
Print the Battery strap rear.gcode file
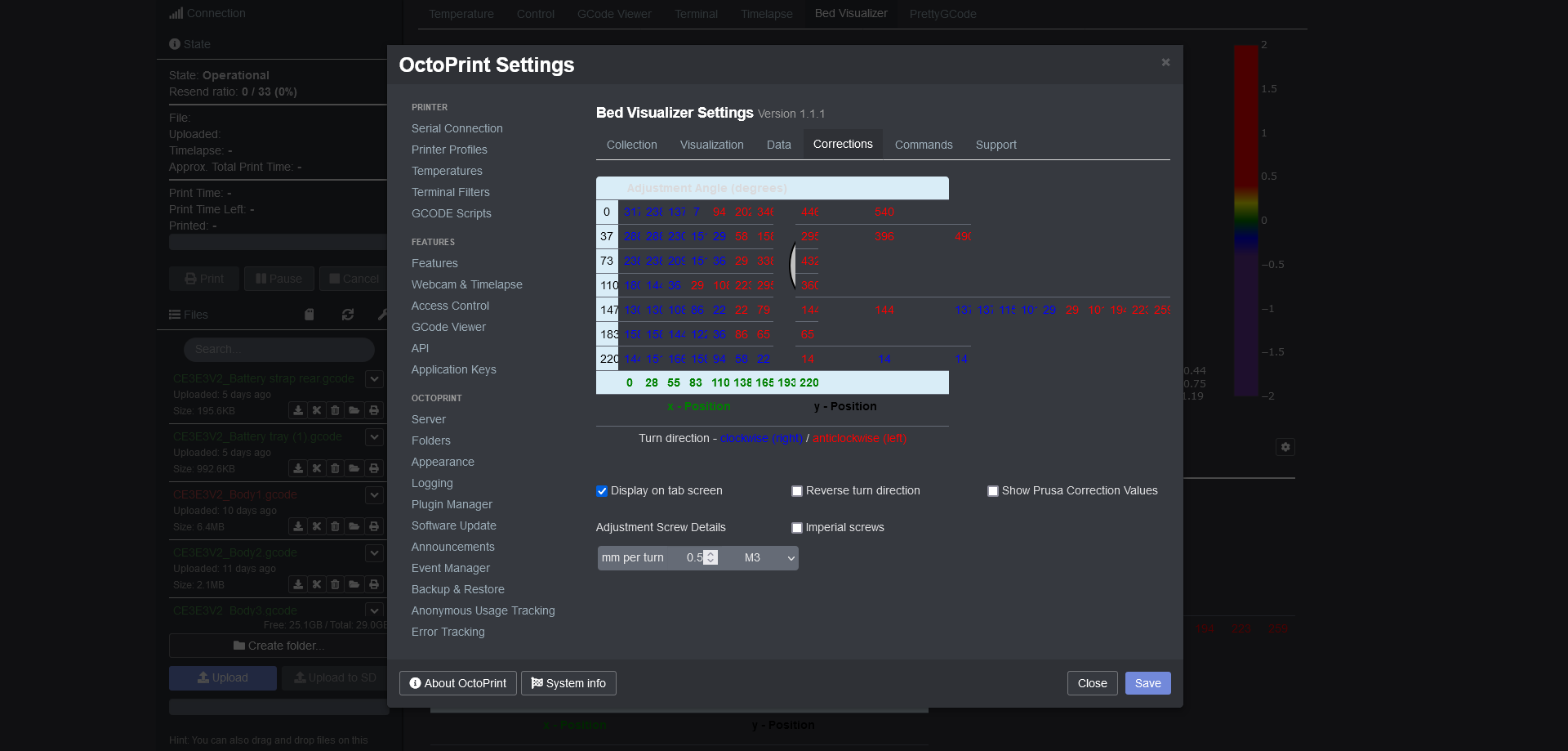point(374,410)
